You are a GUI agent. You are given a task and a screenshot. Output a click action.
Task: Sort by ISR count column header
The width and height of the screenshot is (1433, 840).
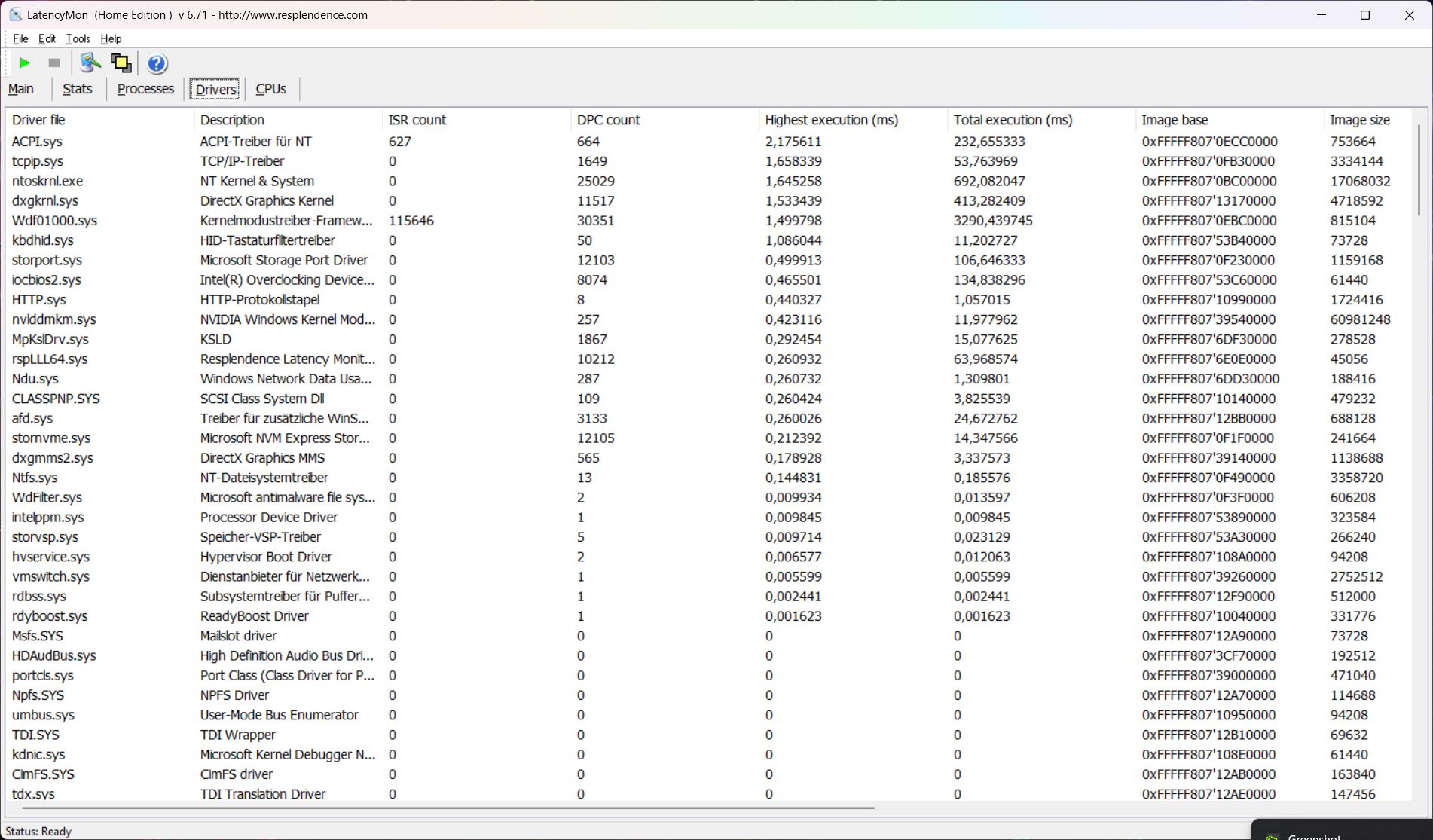pos(476,120)
